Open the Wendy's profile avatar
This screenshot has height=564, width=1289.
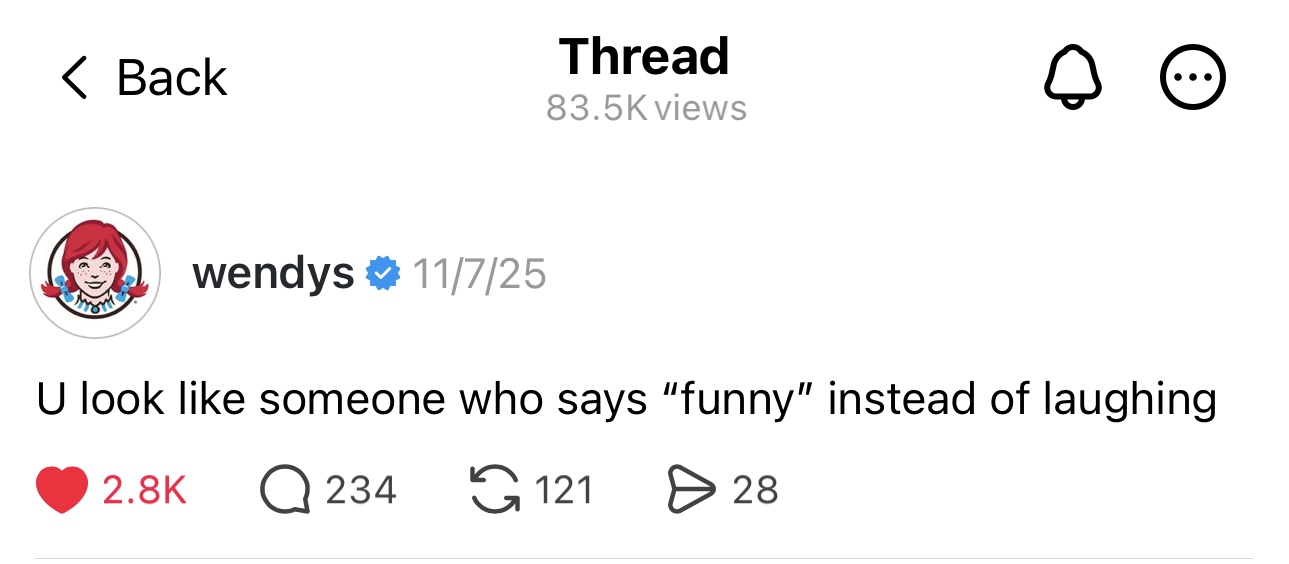pos(95,273)
